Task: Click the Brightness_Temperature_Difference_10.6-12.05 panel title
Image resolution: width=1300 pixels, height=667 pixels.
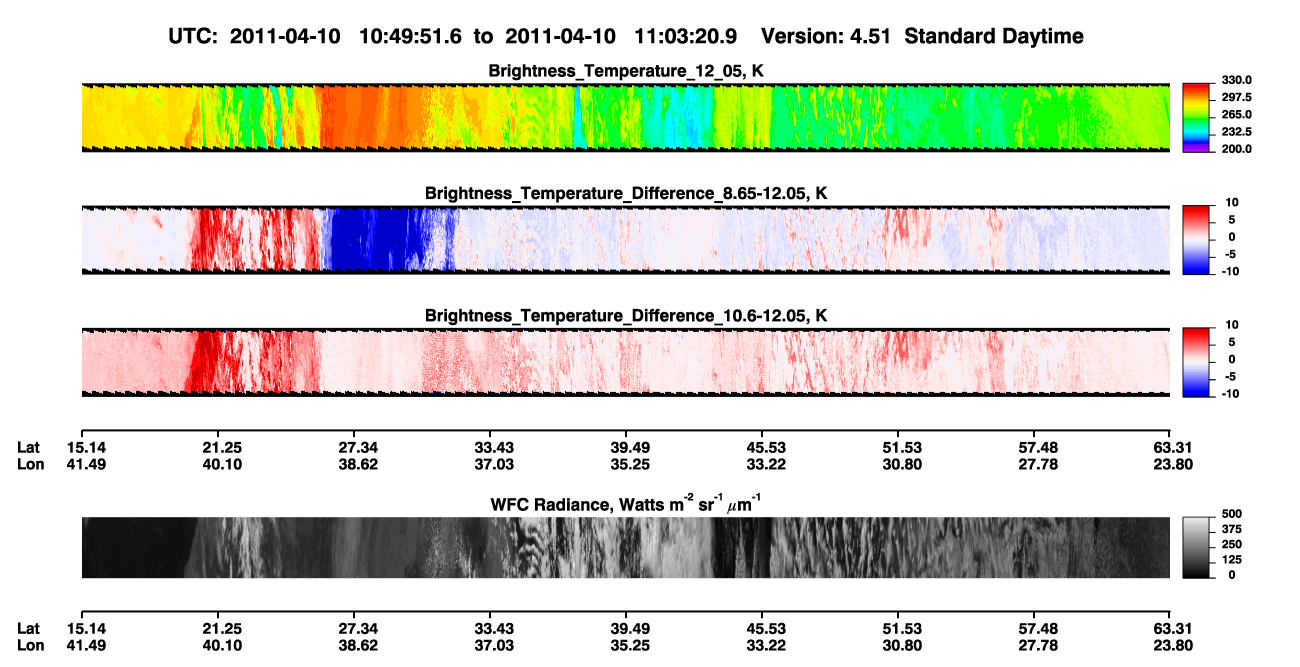Action: coord(626,316)
